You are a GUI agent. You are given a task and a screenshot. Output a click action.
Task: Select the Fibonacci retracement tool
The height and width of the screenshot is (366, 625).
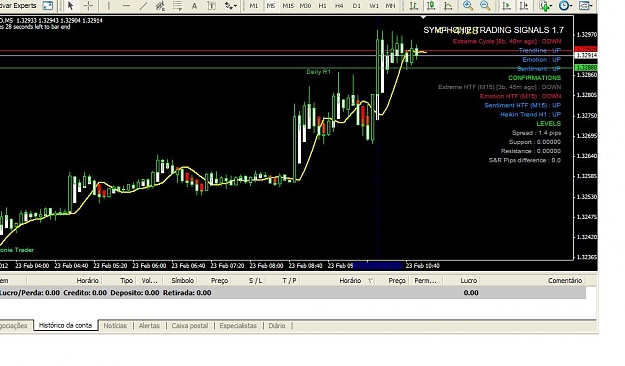pyautogui.click(x=177, y=6)
